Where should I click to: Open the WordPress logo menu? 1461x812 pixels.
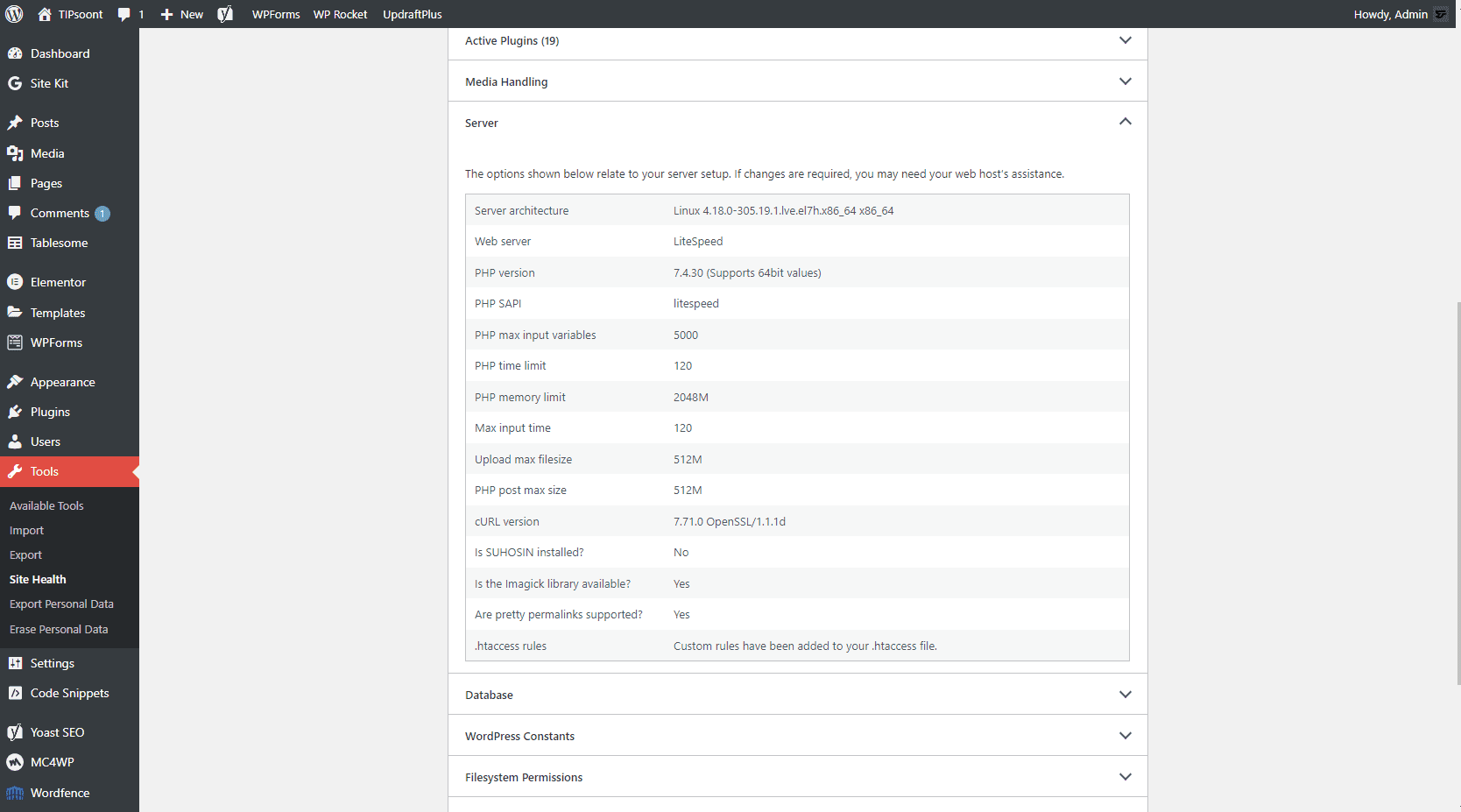pyautogui.click(x=14, y=14)
